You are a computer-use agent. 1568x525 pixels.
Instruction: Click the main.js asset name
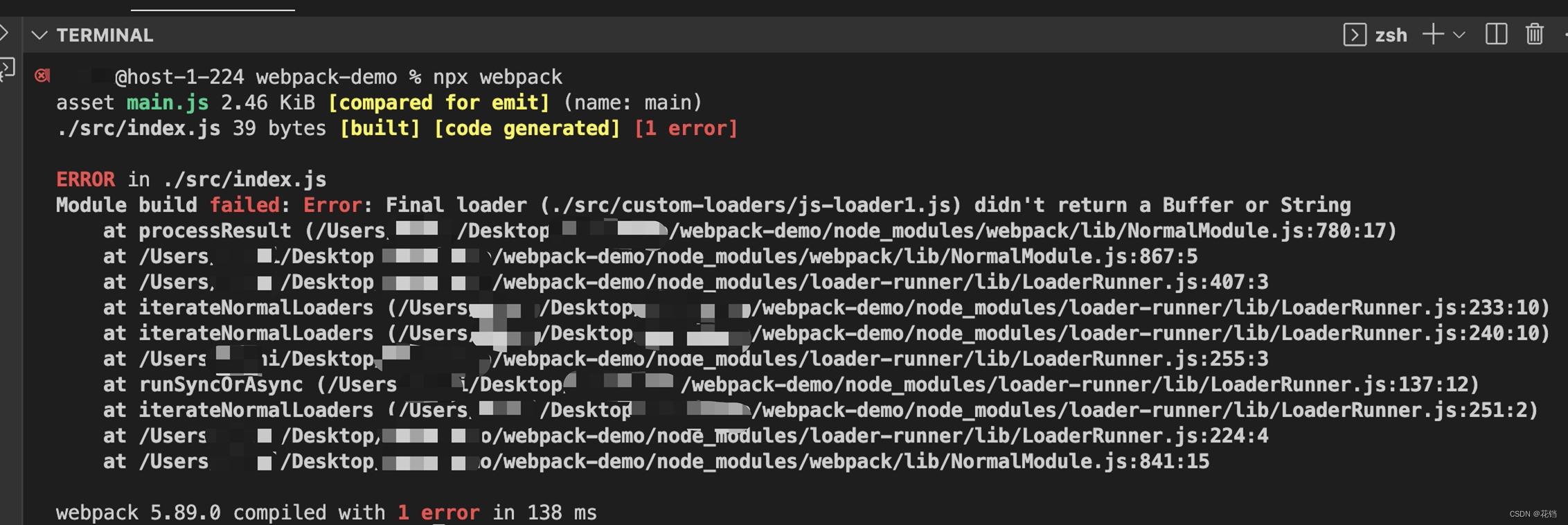[167, 103]
